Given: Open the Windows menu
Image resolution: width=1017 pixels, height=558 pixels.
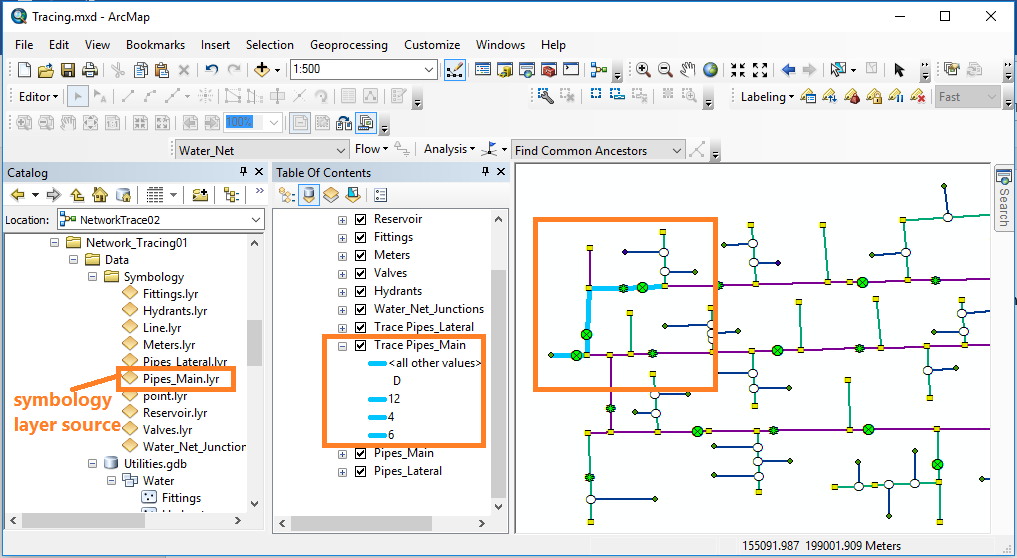Looking at the screenshot, I should click(x=500, y=45).
